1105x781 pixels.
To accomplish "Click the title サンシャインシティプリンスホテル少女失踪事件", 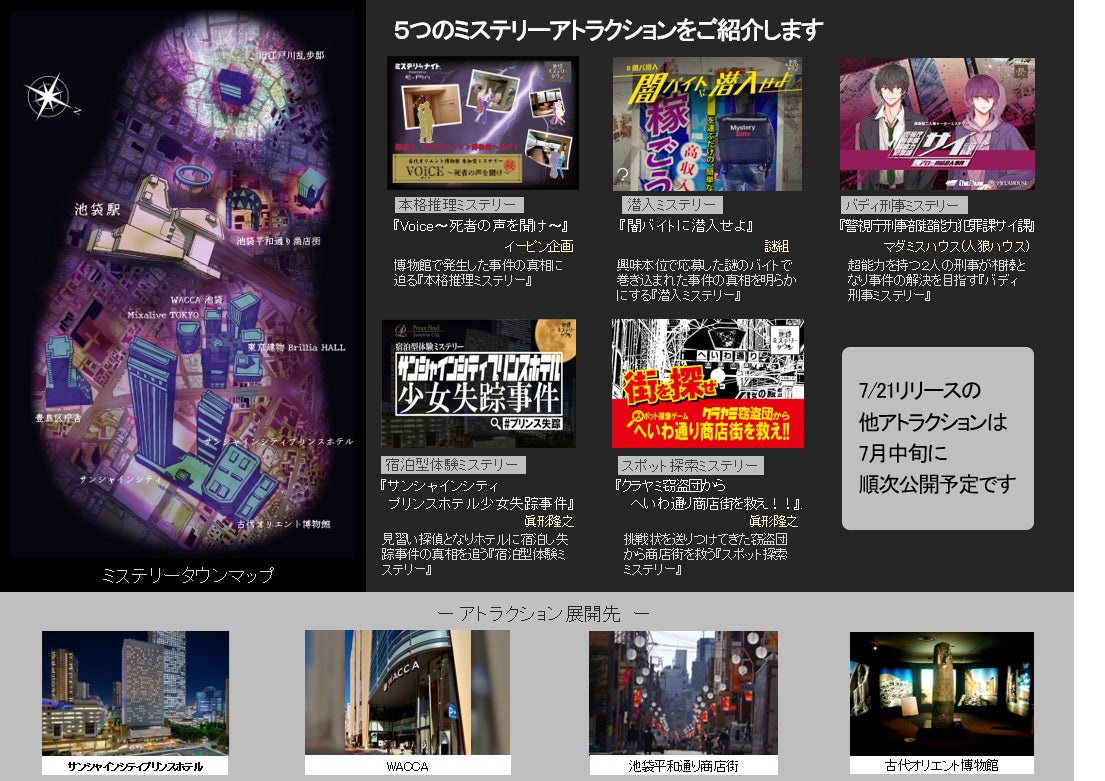I will tap(477, 495).
